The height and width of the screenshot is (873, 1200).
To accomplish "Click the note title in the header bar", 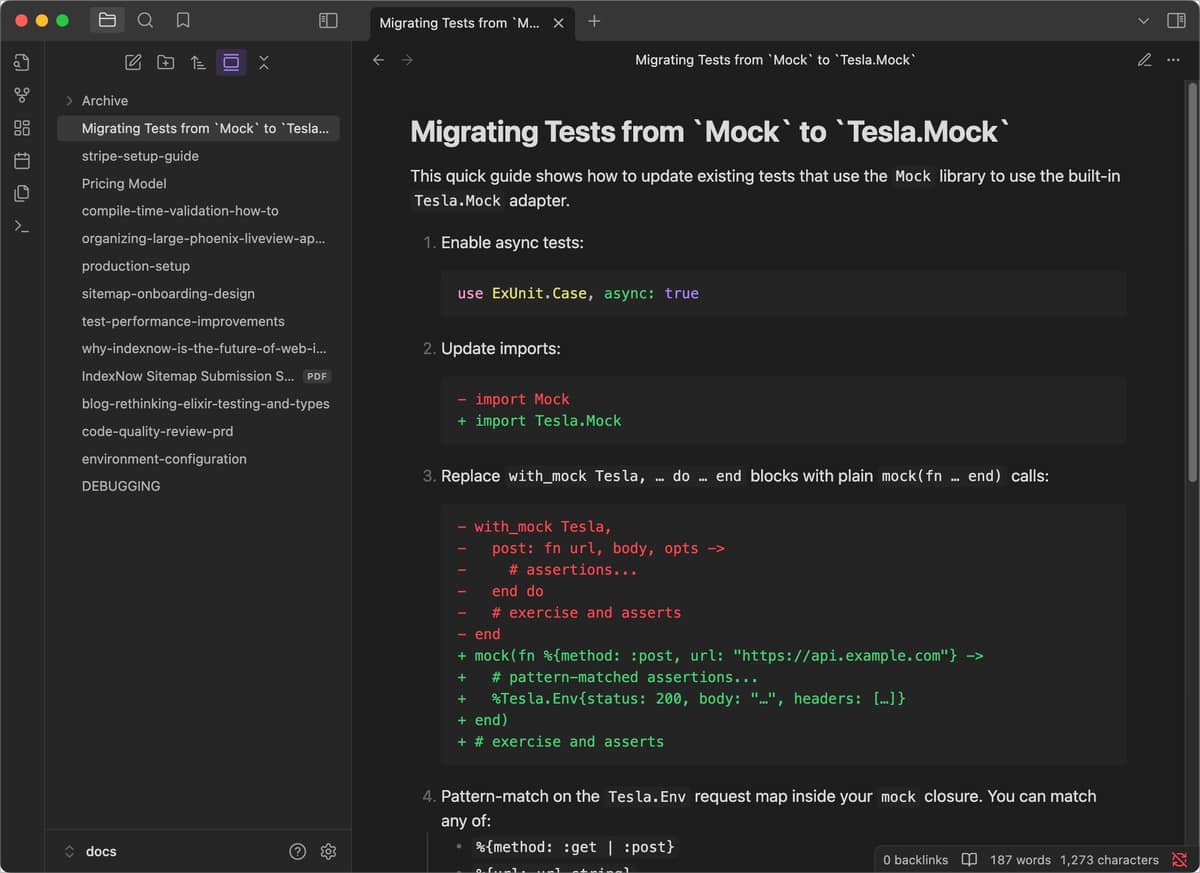I will 775,60.
